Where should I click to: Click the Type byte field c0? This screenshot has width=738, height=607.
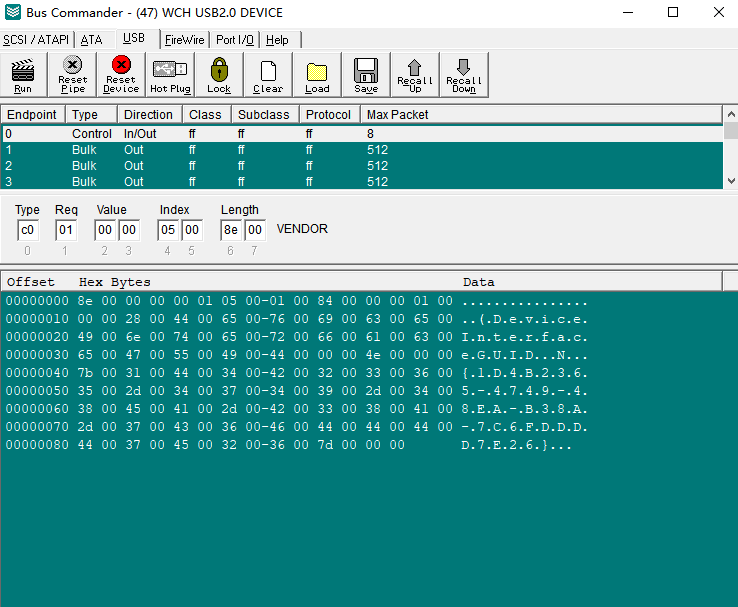pyautogui.click(x=28, y=230)
